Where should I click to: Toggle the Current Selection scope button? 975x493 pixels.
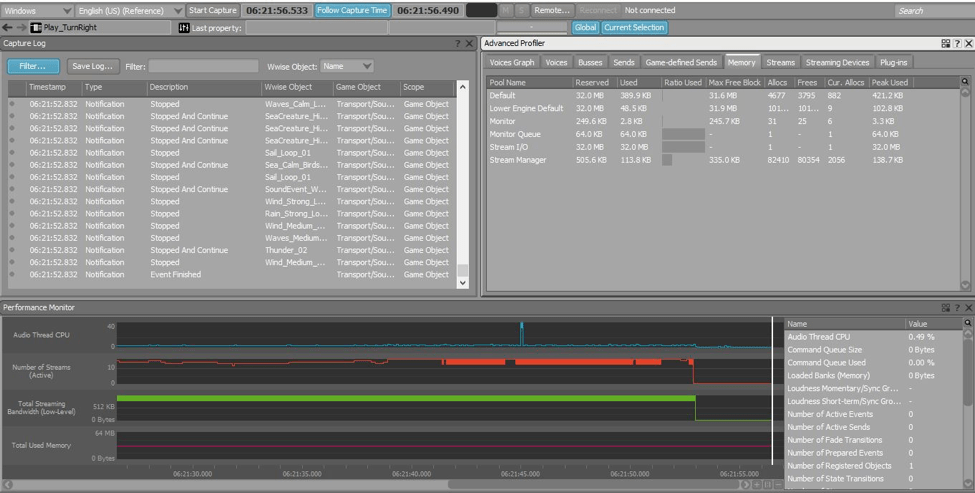click(x=634, y=28)
